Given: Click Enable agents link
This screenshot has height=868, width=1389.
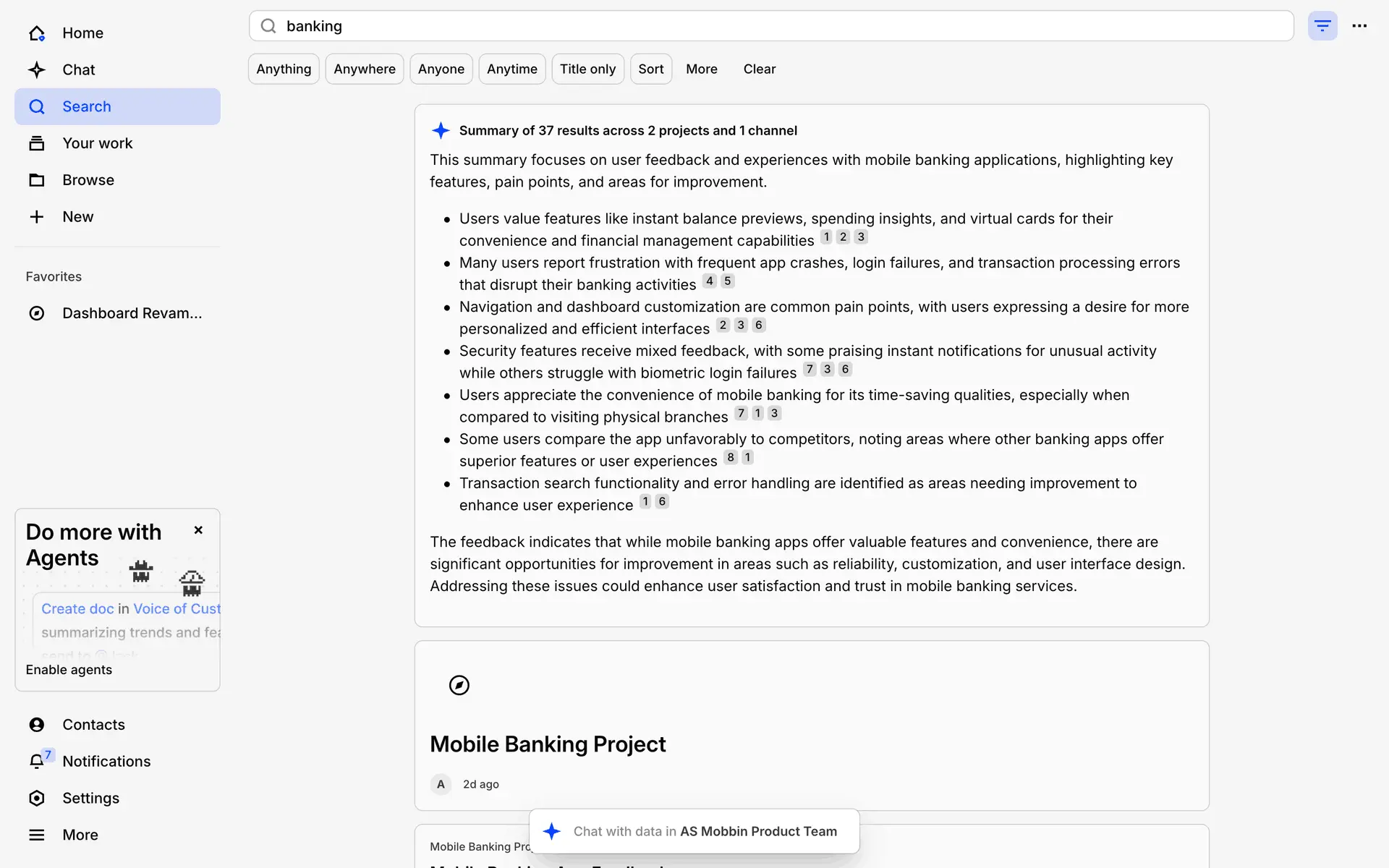Looking at the screenshot, I should (69, 670).
